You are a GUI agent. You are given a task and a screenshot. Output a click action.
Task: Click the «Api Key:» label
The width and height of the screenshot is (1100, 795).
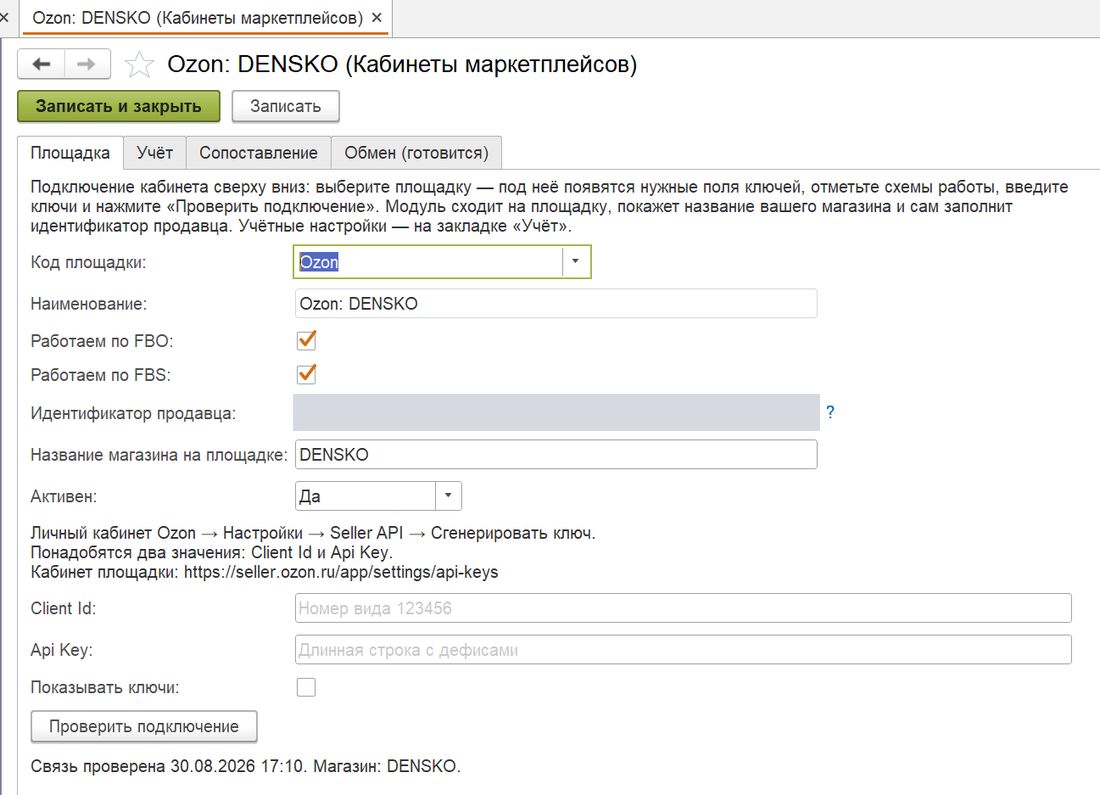tap(62, 650)
